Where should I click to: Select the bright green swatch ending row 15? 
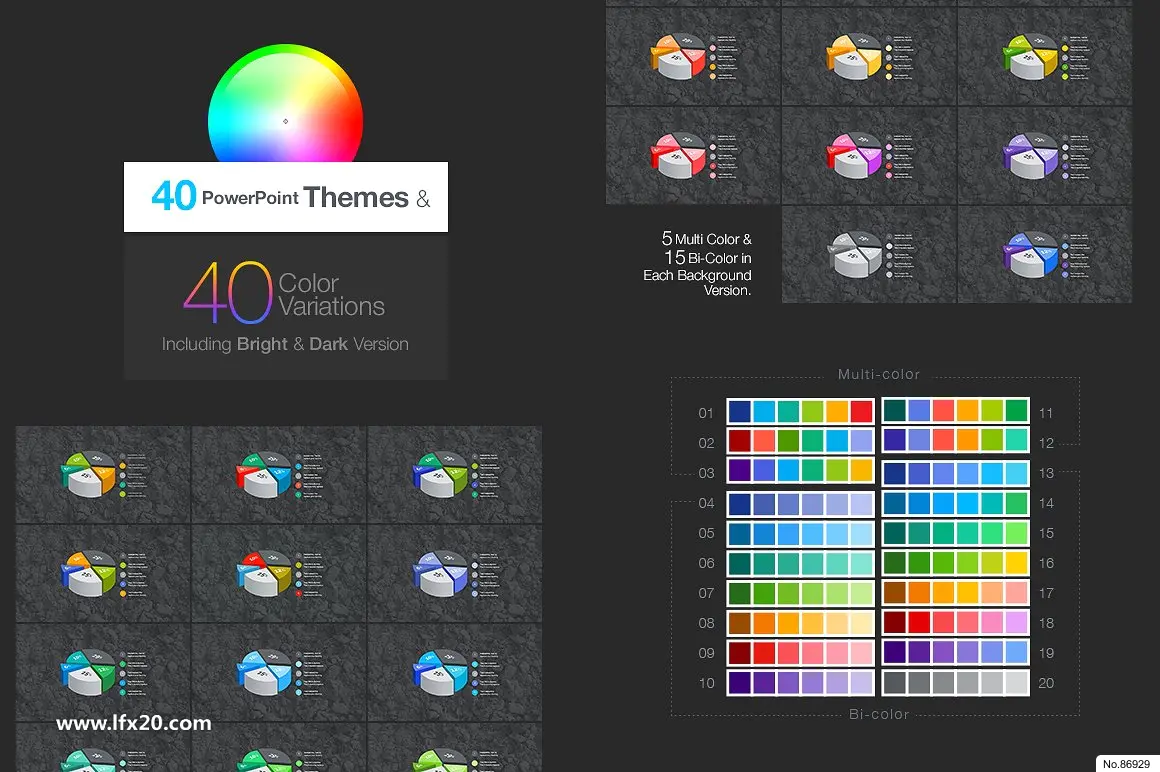1016,534
